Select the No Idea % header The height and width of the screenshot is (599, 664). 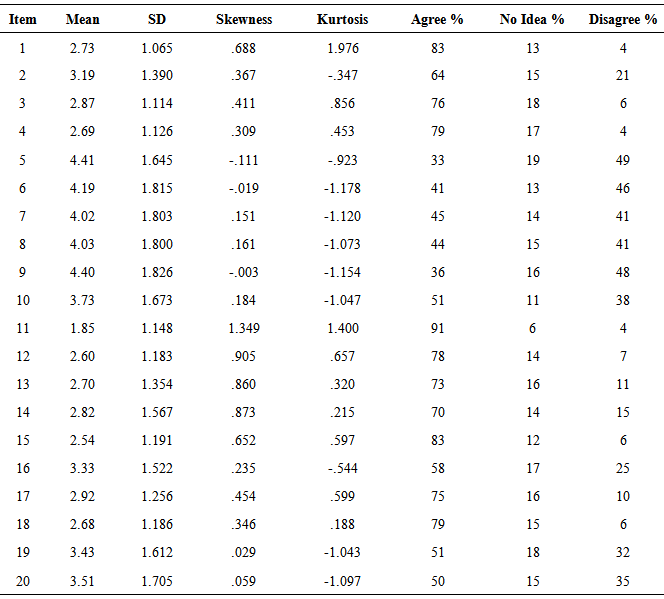[x=532, y=20]
